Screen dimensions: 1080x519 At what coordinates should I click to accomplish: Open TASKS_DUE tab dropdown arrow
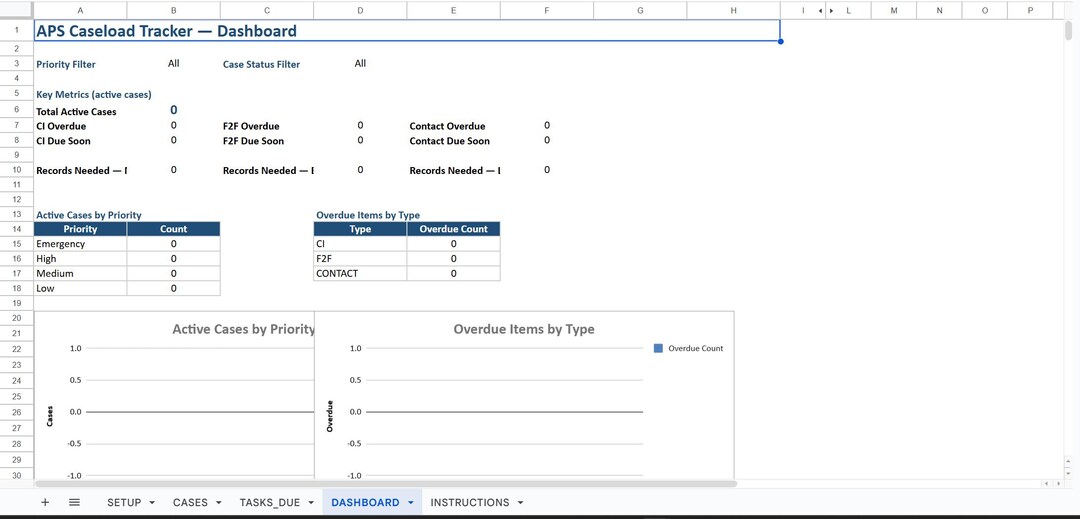pos(311,503)
